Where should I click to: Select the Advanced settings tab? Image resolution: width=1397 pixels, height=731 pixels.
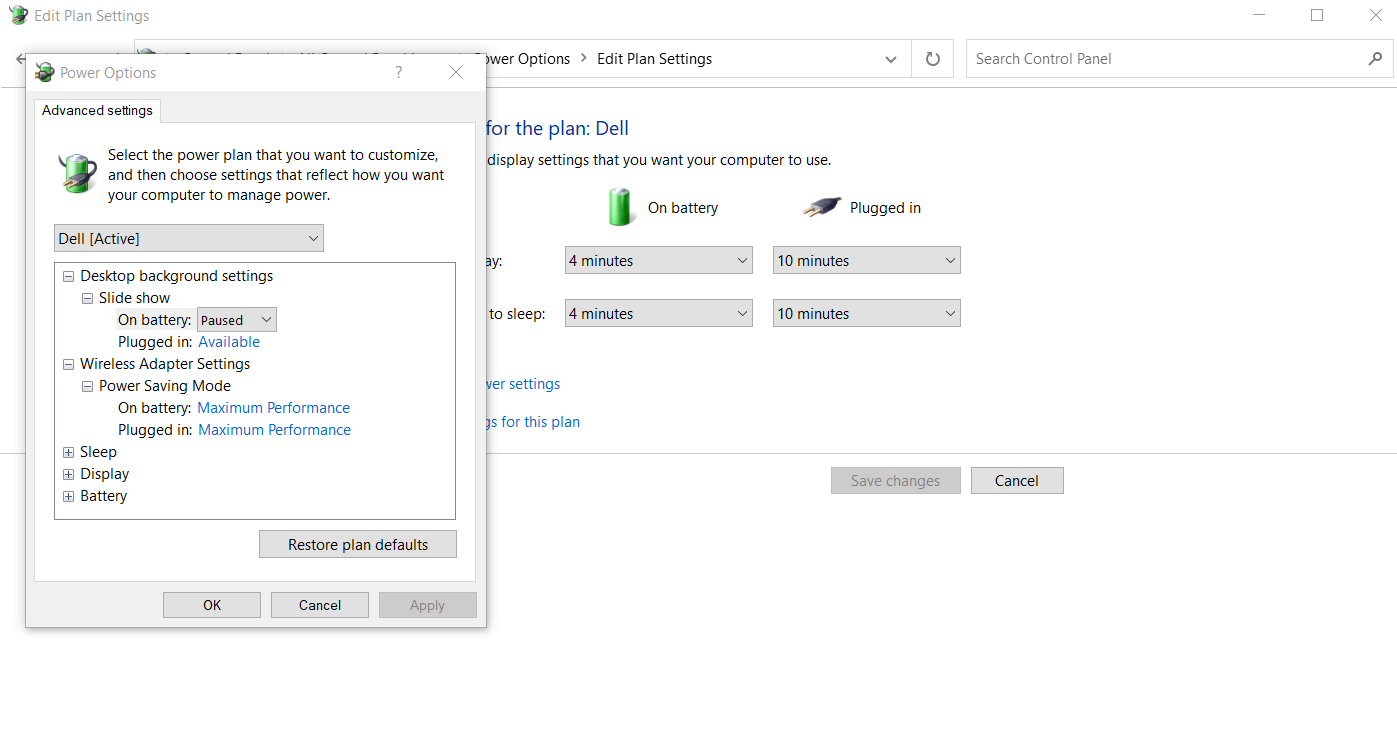click(x=96, y=110)
